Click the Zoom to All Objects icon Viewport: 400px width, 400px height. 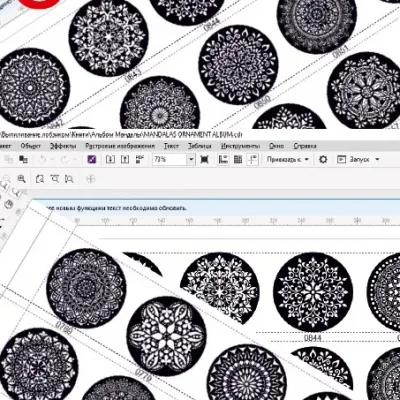point(54,179)
